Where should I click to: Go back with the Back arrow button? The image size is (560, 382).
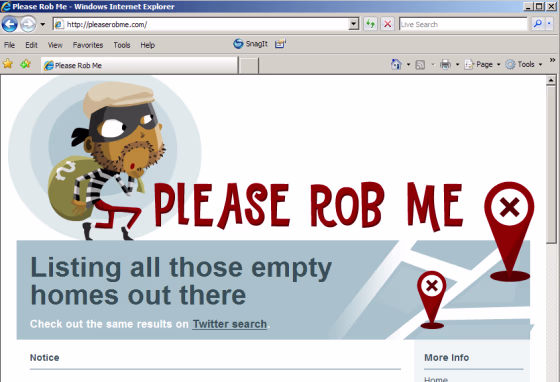click(9, 24)
